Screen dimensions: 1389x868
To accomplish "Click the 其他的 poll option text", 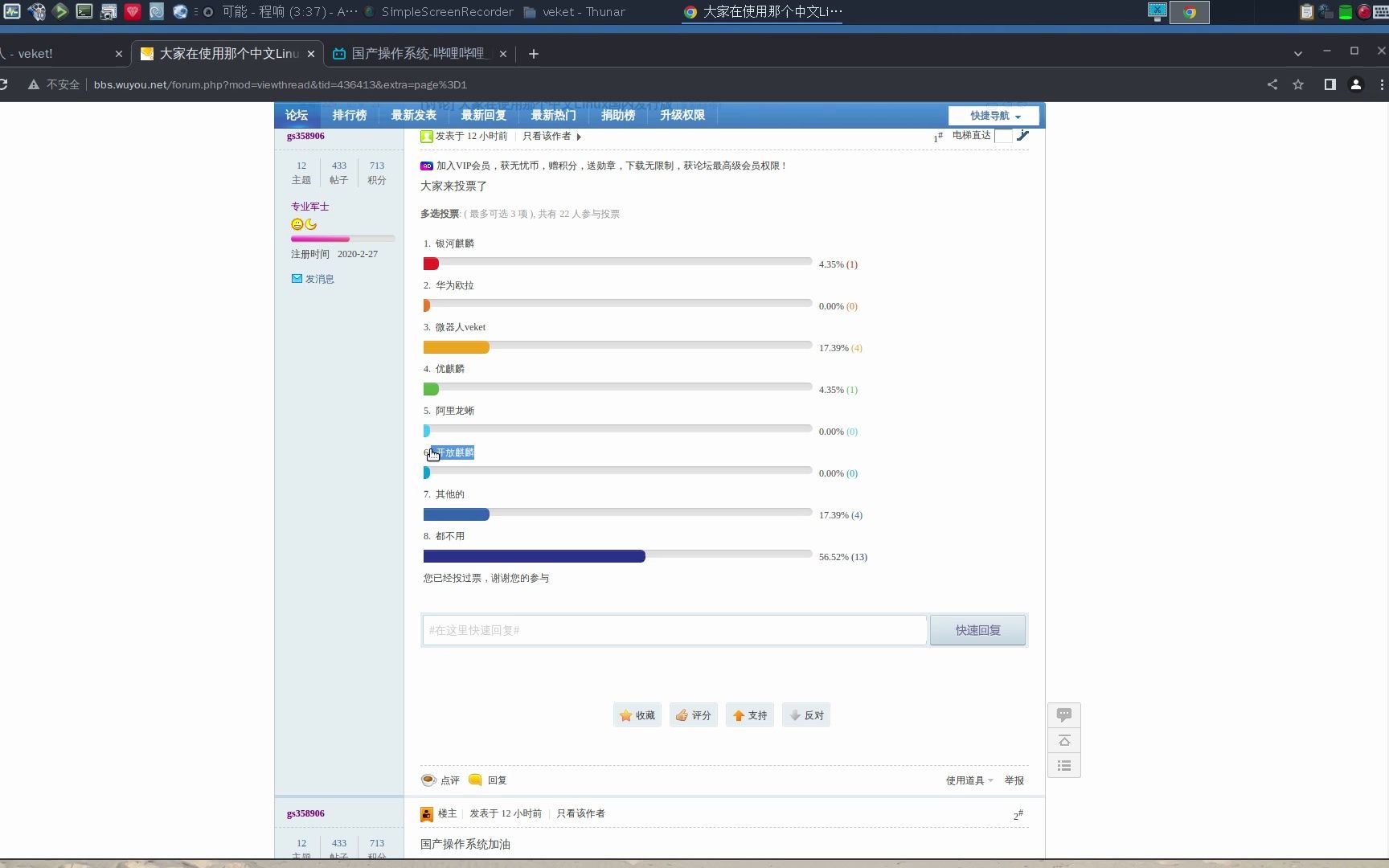I will [x=450, y=494].
